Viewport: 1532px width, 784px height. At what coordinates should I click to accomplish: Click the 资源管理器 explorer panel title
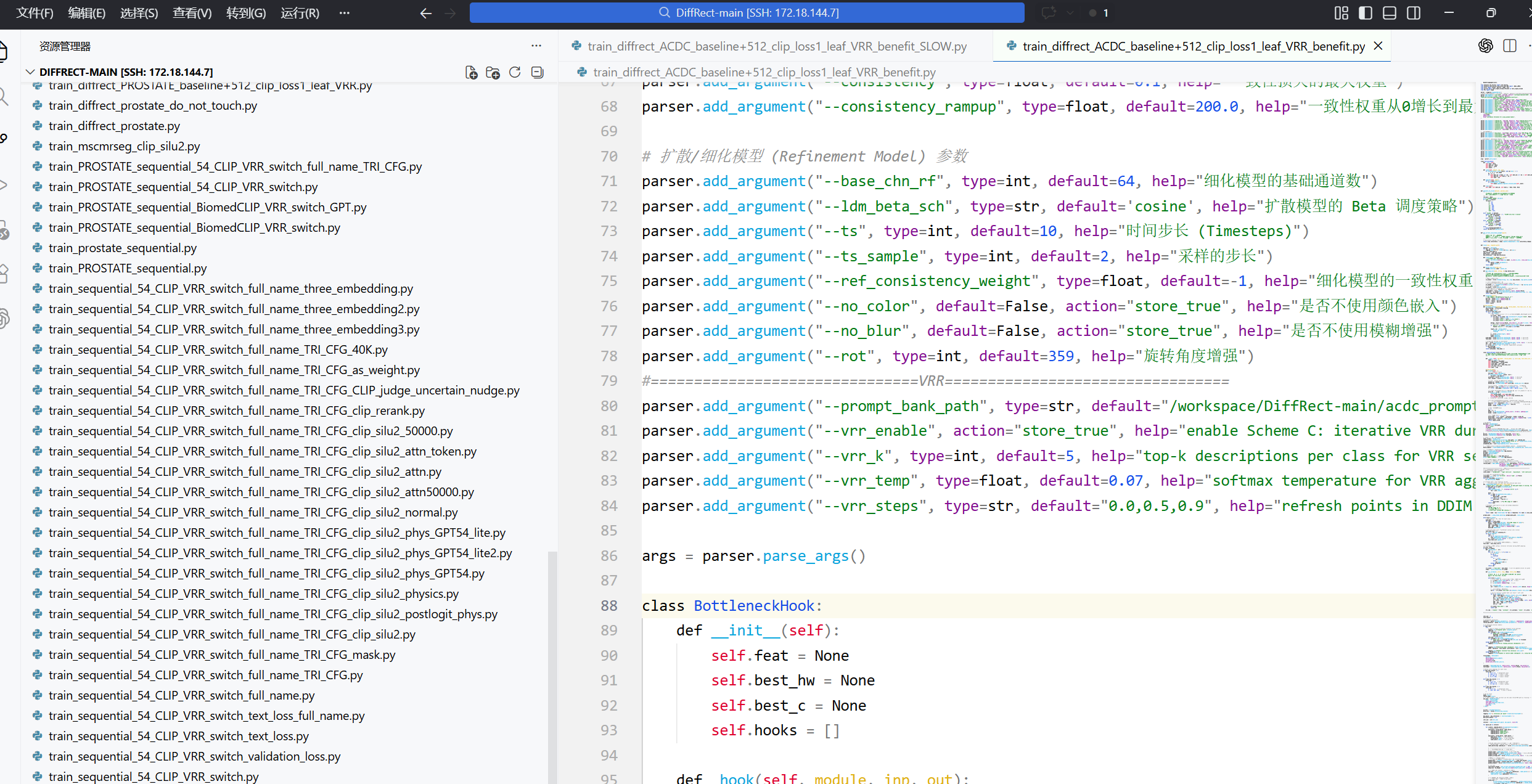[x=65, y=46]
